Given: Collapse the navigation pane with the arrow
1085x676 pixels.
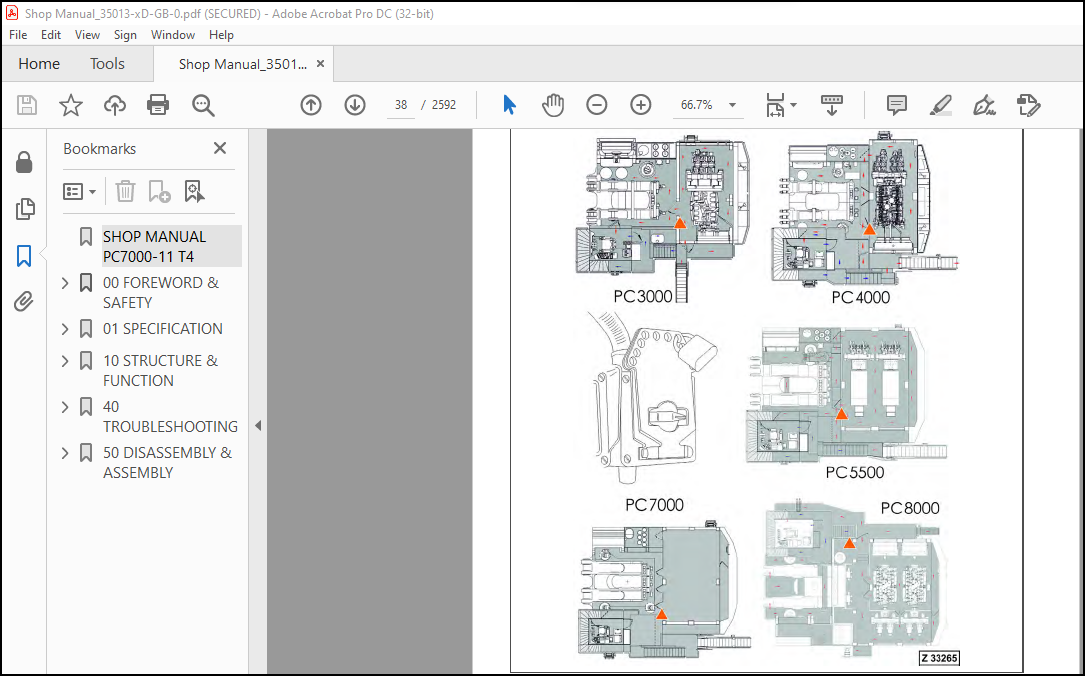Looking at the screenshot, I should pos(257,426).
